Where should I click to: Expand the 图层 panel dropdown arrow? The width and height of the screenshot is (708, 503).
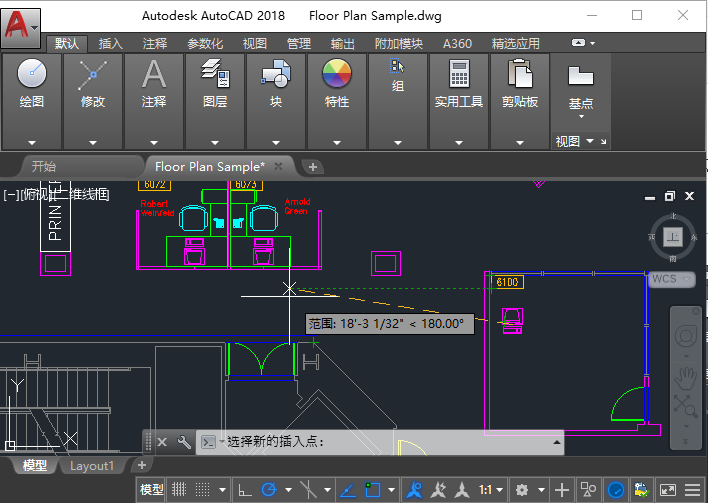pos(215,143)
